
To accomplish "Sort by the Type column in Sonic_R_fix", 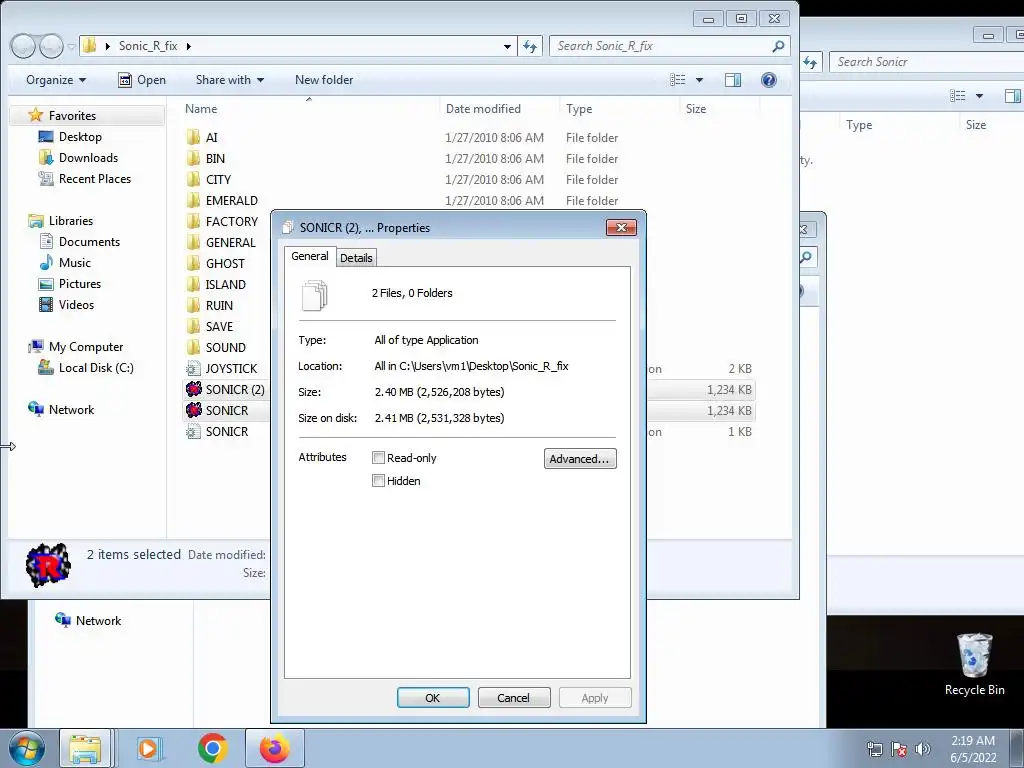I will [x=579, y=109].
